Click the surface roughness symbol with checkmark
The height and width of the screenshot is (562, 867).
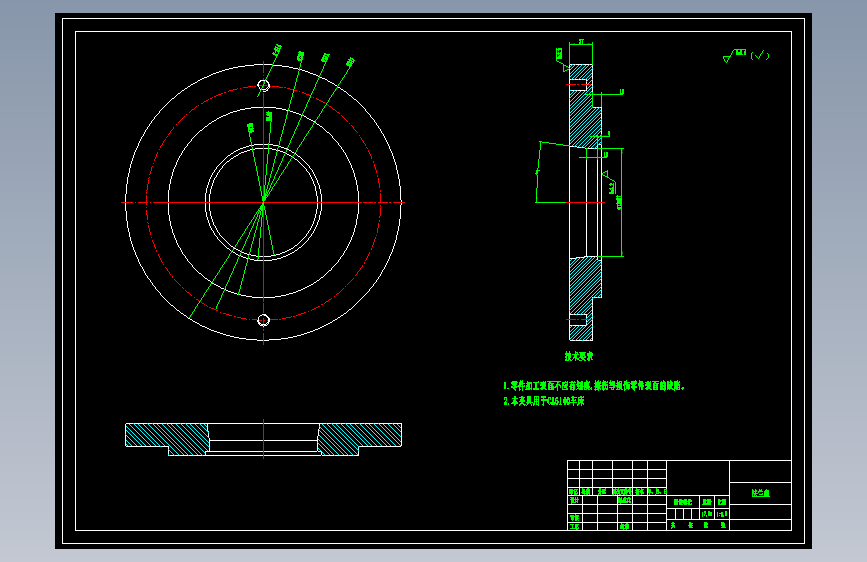746,55
